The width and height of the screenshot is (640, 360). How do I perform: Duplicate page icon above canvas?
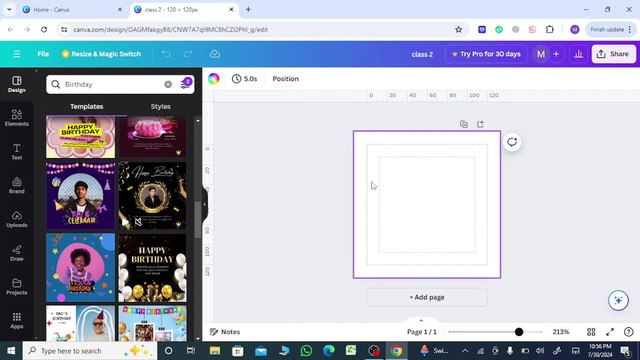464,124
